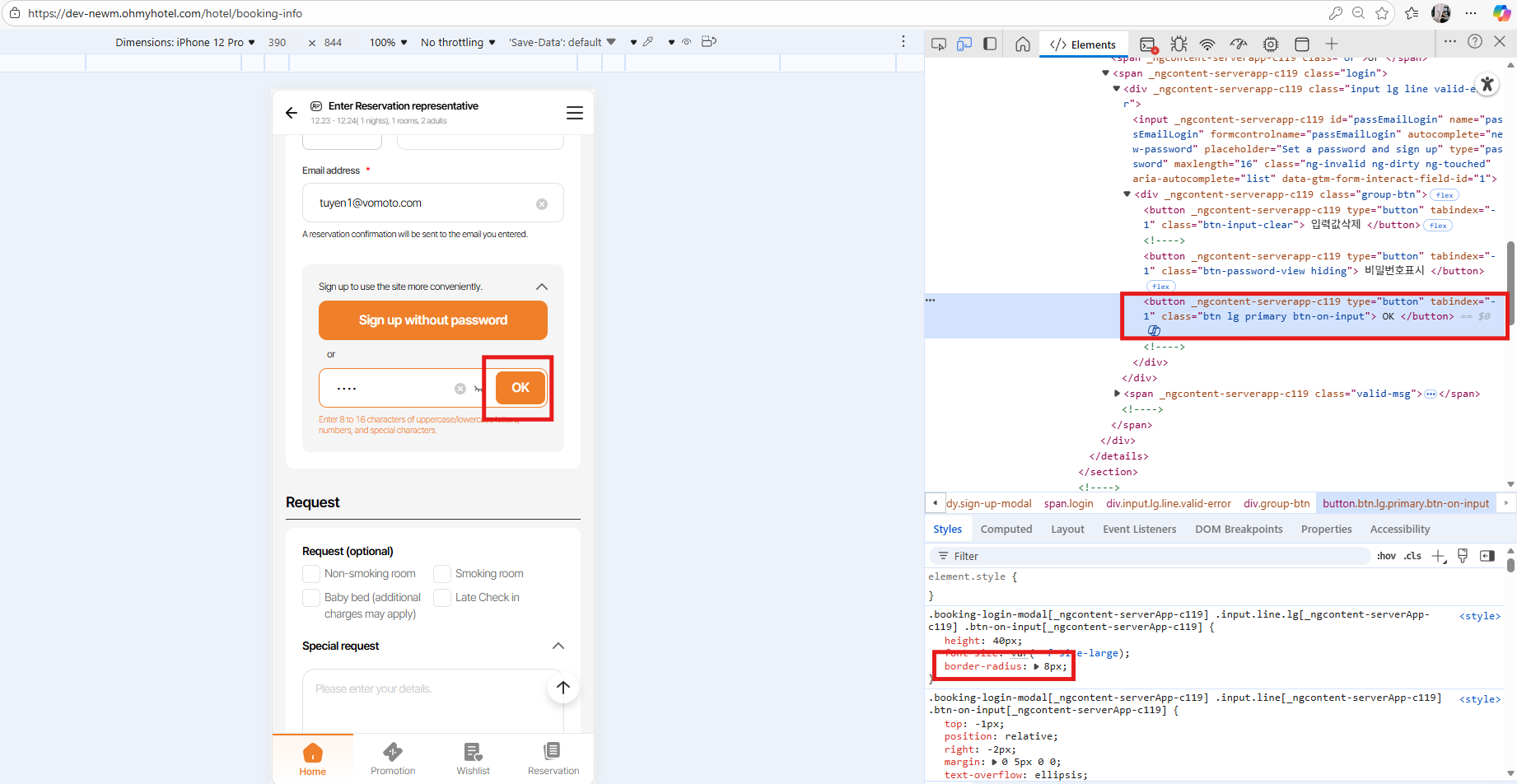Click the rotate device icon in emulation bar
The height and width of the screenshot is (784, 1517).
[709, 42]
